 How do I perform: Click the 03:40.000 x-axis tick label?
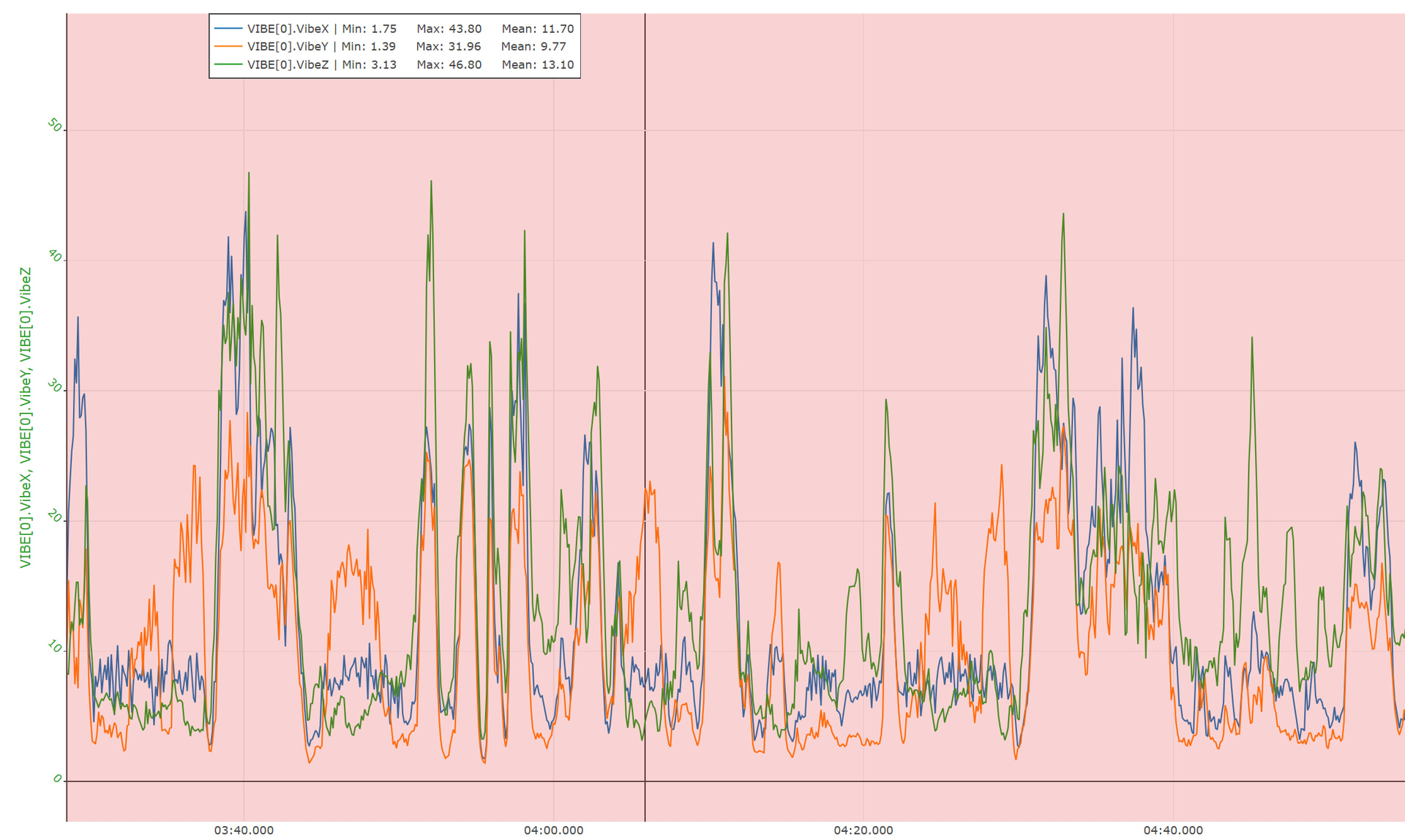click(244, 830)
